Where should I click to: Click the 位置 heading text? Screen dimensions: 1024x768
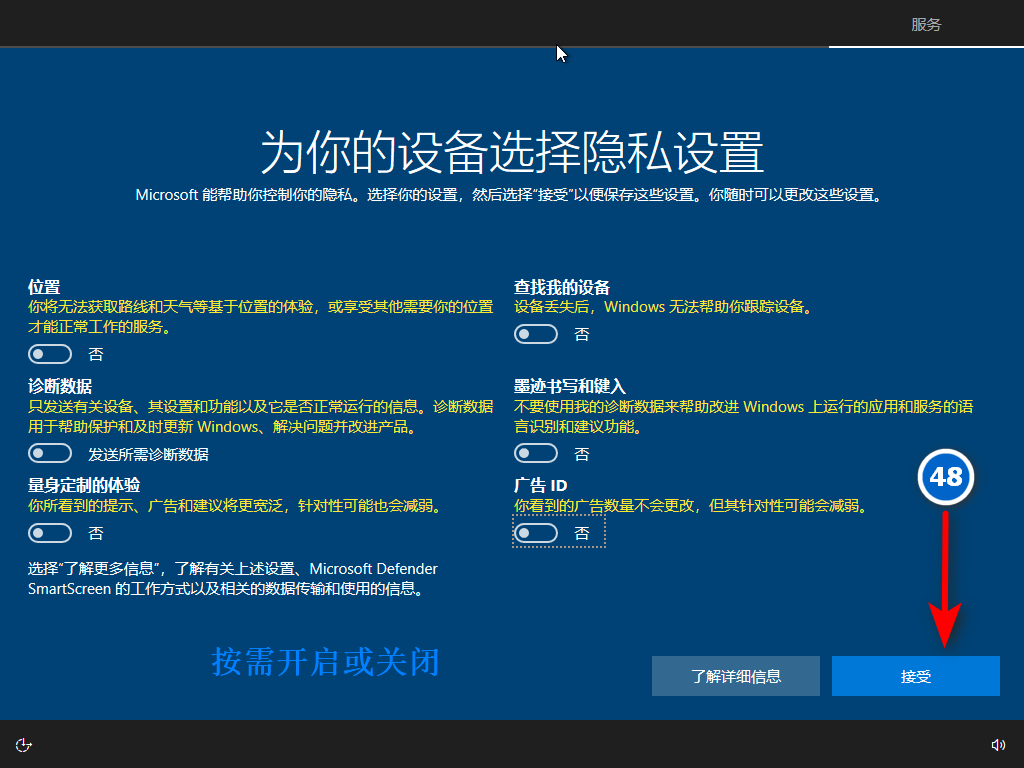click(44, 287)
